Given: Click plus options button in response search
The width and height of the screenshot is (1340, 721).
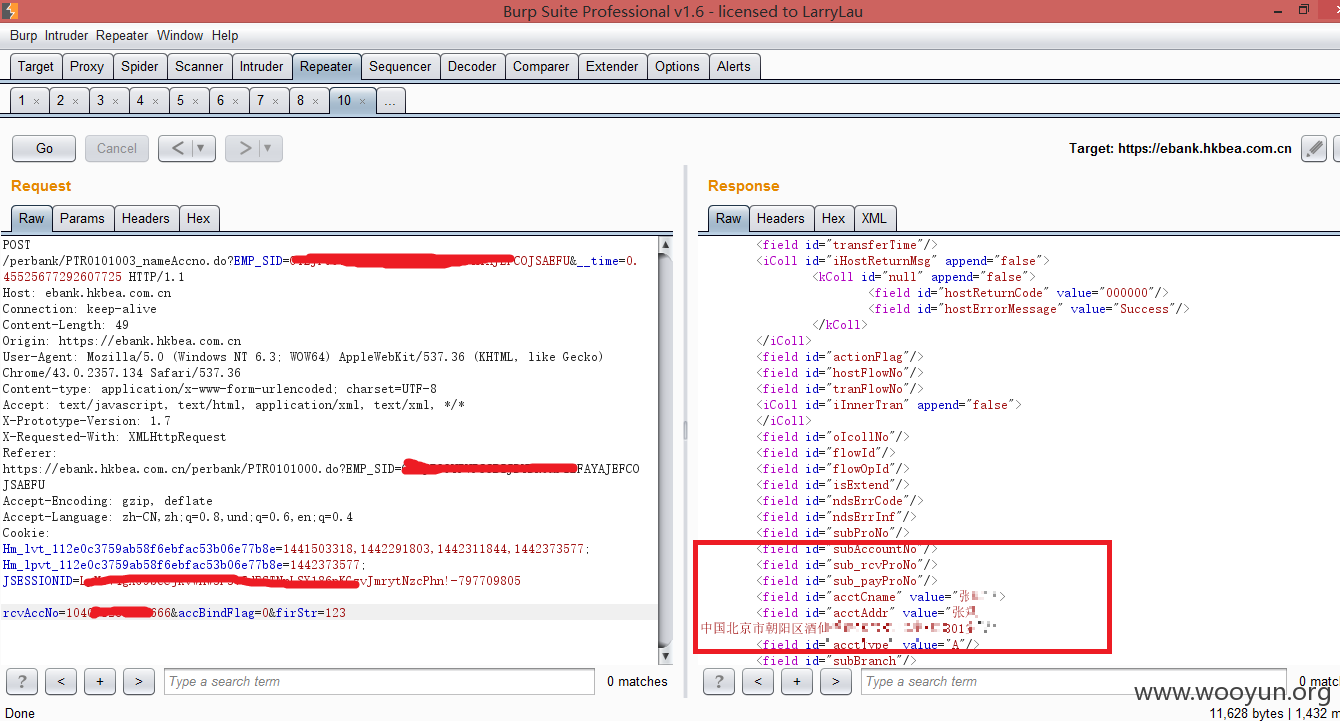Looking at the screenshot, I should click(x=797, y=681).
